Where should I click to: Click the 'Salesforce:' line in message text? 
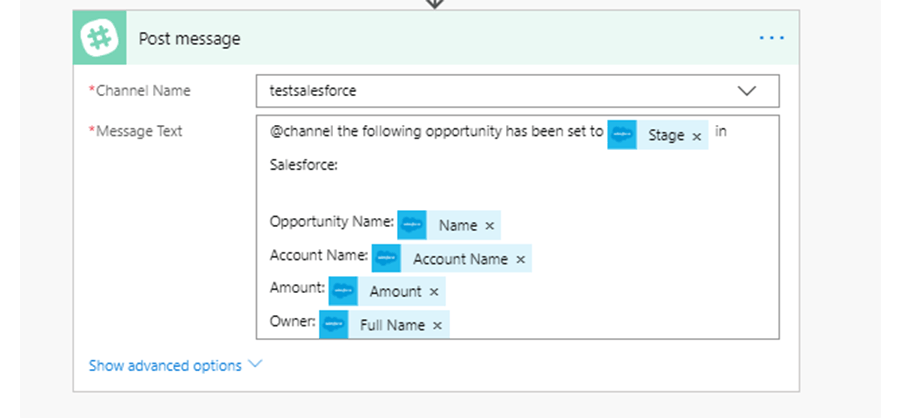pos(304,165)
